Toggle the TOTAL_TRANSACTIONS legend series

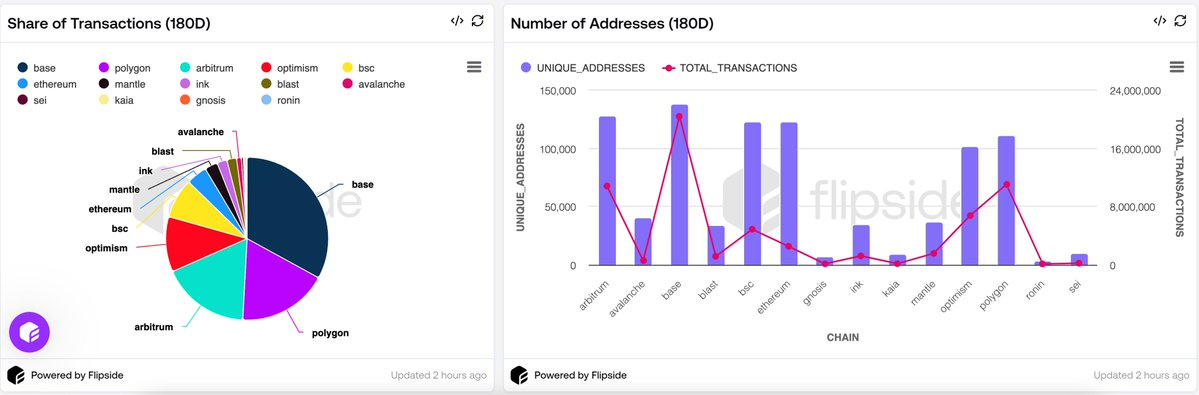tap(729, 68)
